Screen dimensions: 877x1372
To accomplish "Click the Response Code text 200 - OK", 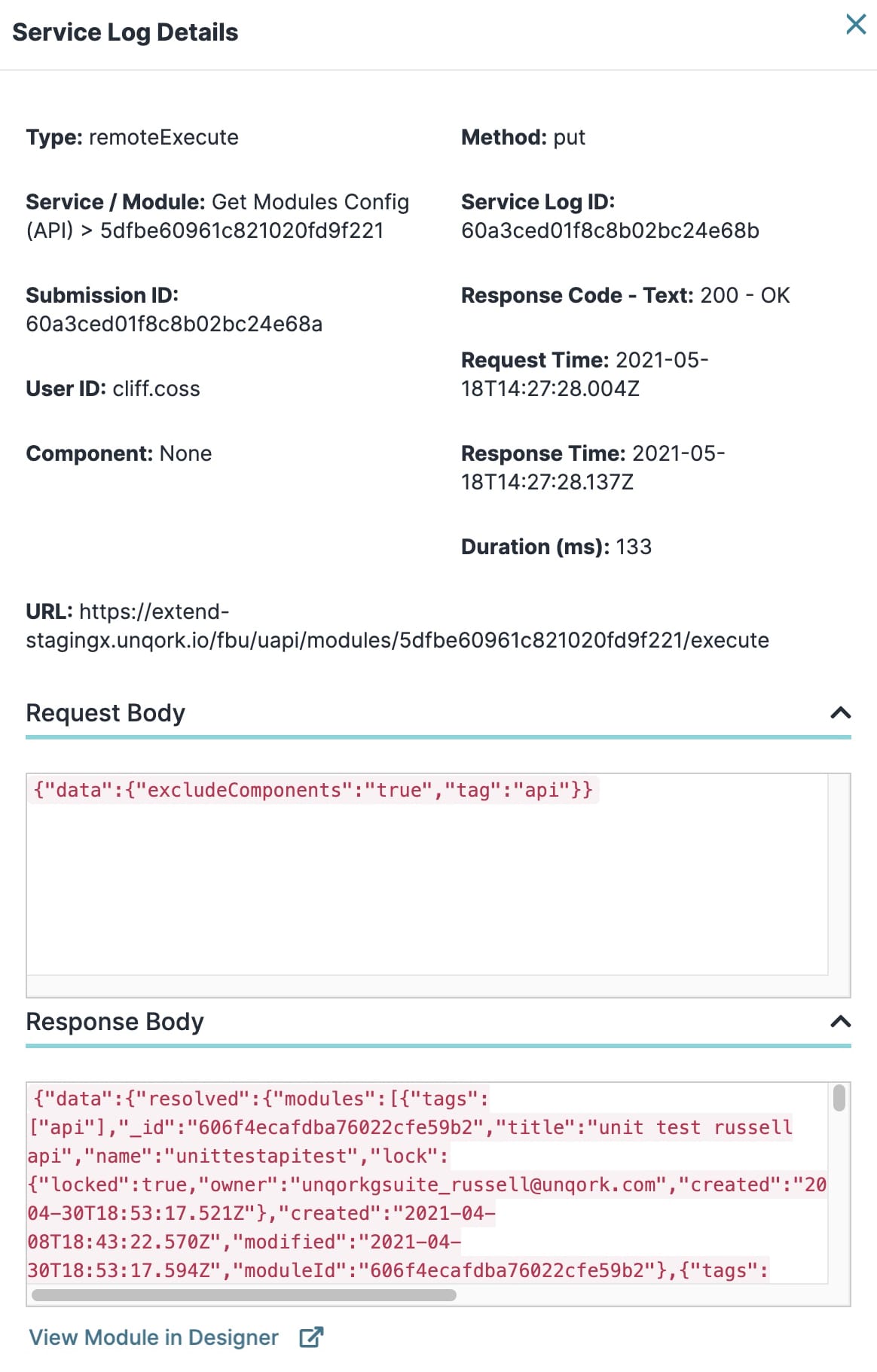I will coord(745,295).
